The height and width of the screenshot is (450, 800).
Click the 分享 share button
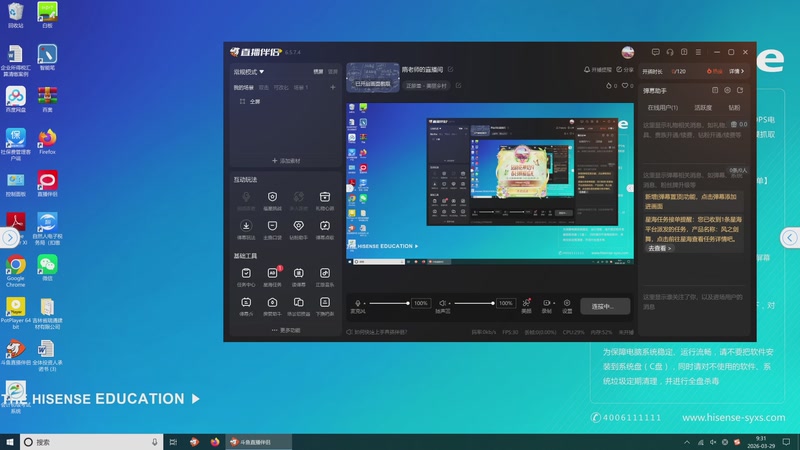[x=624, y=69]
